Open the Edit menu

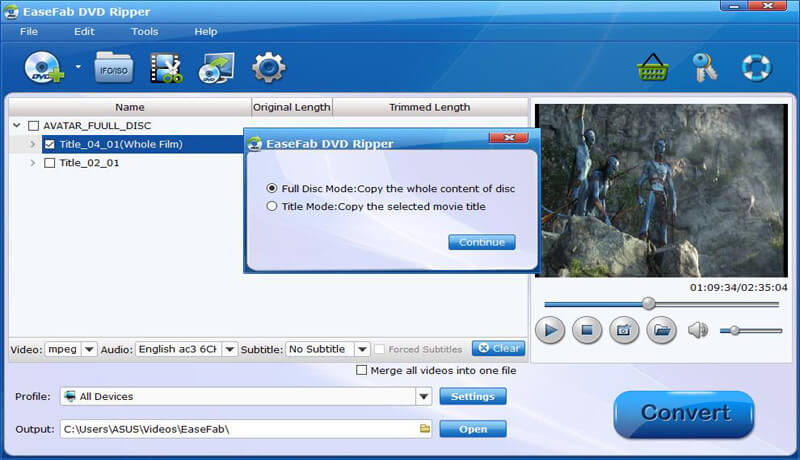(84, 32)
